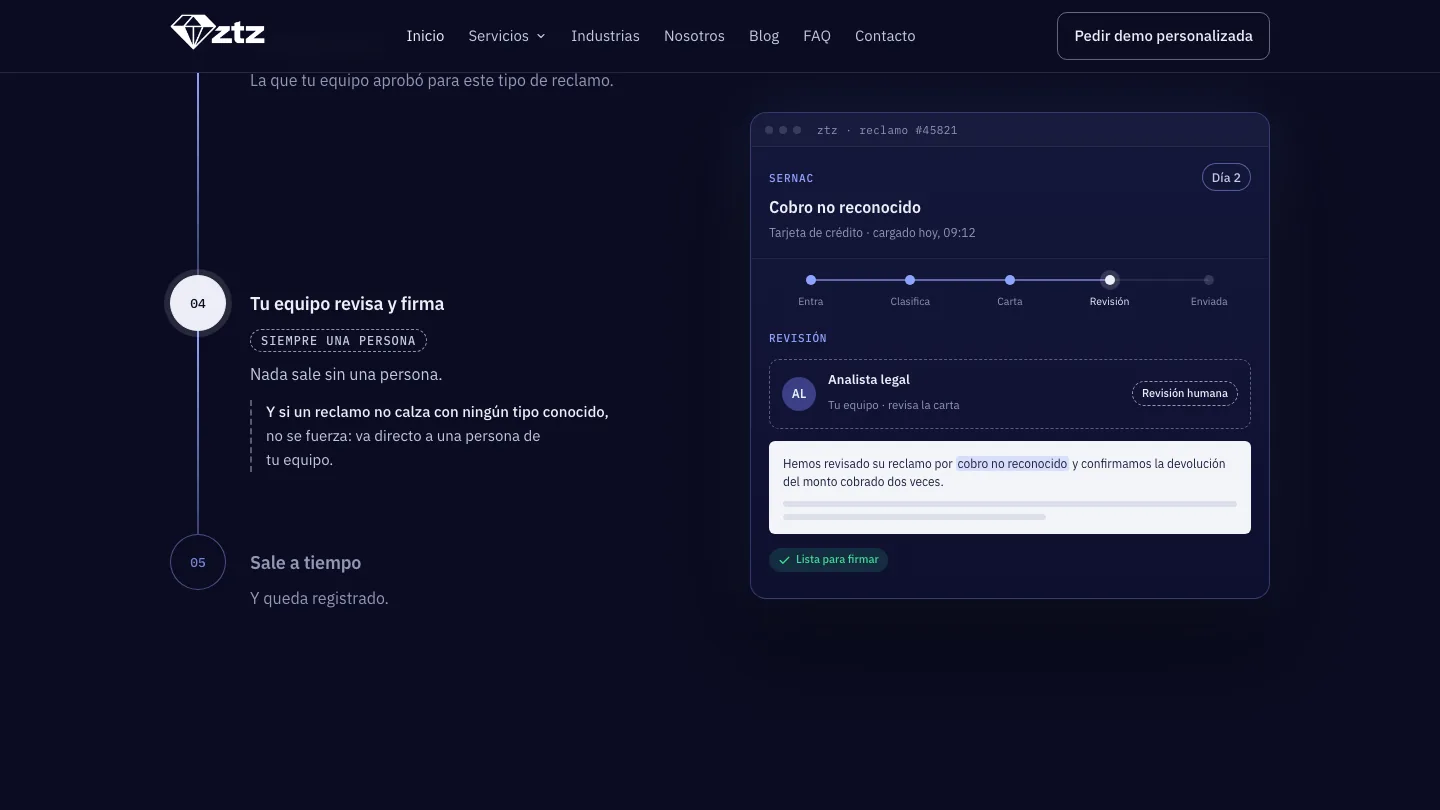Click the checkmark icon in Lista para firmar
Viewport: 1440px width, 810px height.
click(x=785, y=560)
